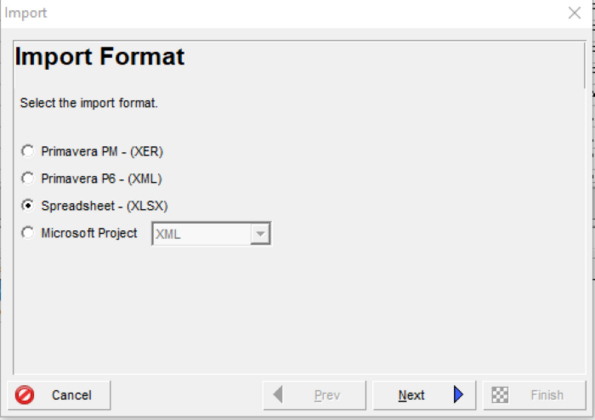The height and width of the screenshot is (420, 595).
Task: Open the XML format dropdown arrow
Action: 260,234
